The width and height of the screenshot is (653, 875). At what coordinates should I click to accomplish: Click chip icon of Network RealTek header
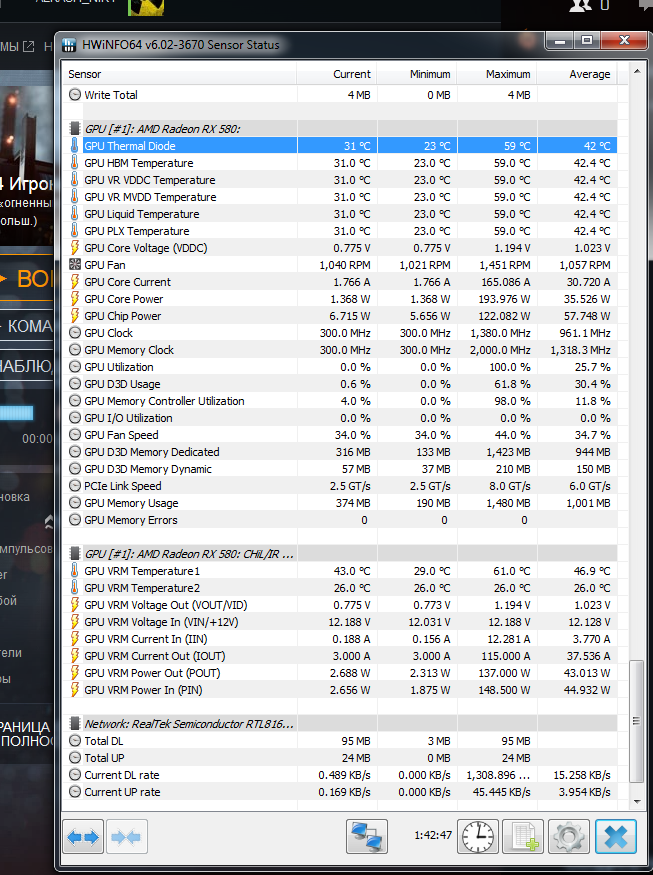tap(74, 724)
